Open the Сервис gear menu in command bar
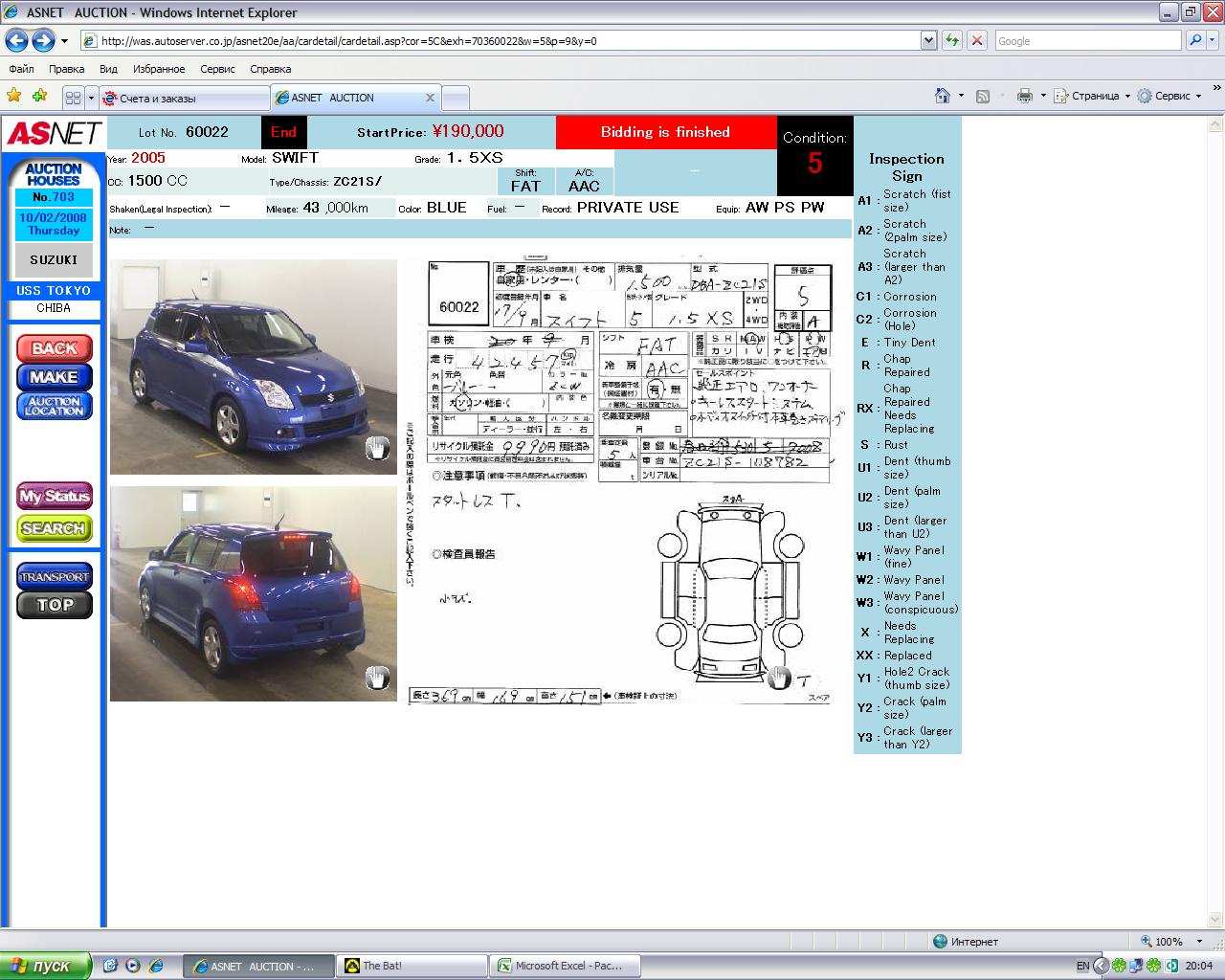 tap(1168, 96)
